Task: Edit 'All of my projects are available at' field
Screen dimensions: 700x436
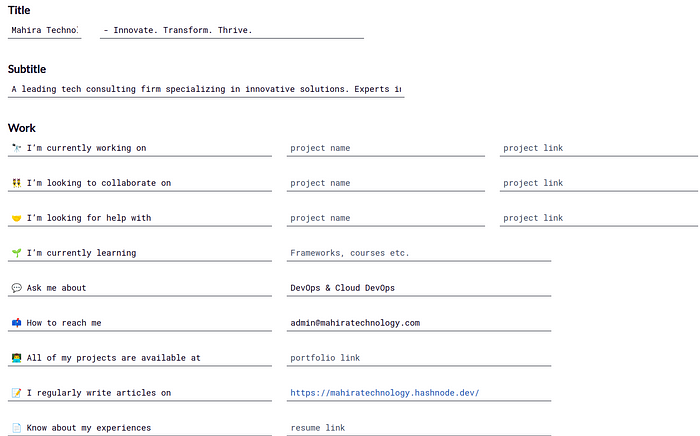Action: pos(140,358)
